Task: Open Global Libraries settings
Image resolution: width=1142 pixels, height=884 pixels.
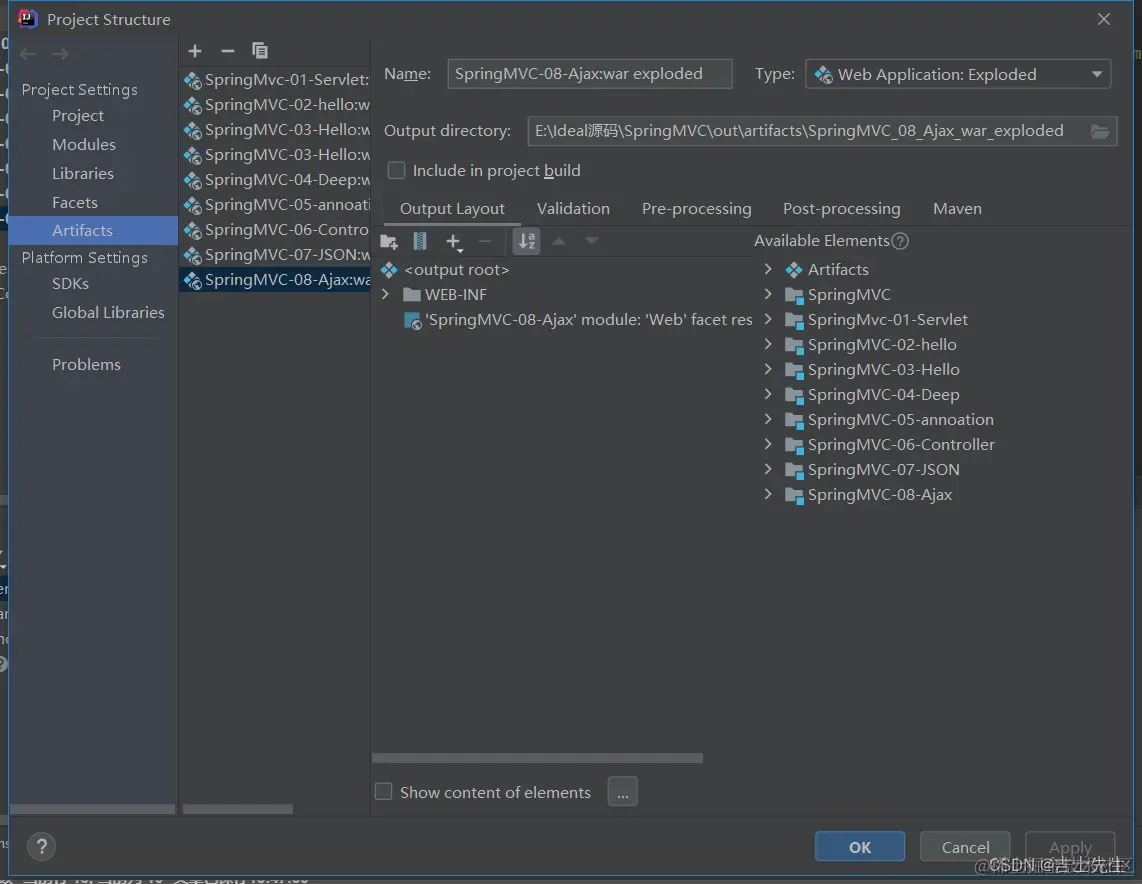Action: coord(109,313)
